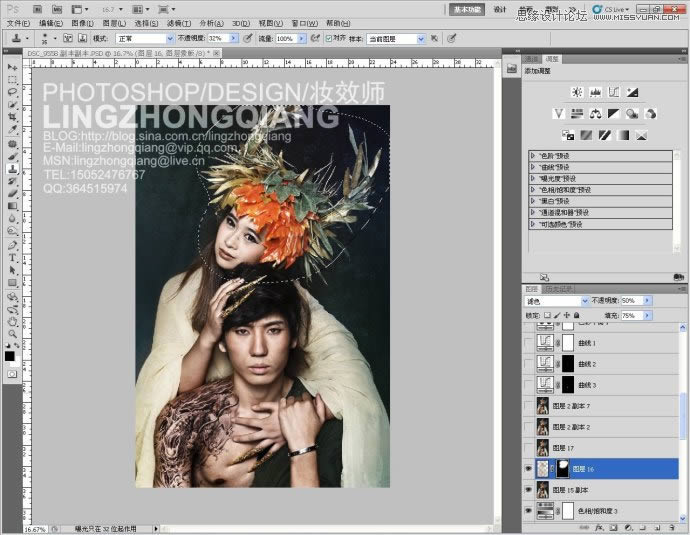This screenshot has width=690, height=535.
Task: Select the Zoom magnifier tool
Action: (x=12, y=334)
